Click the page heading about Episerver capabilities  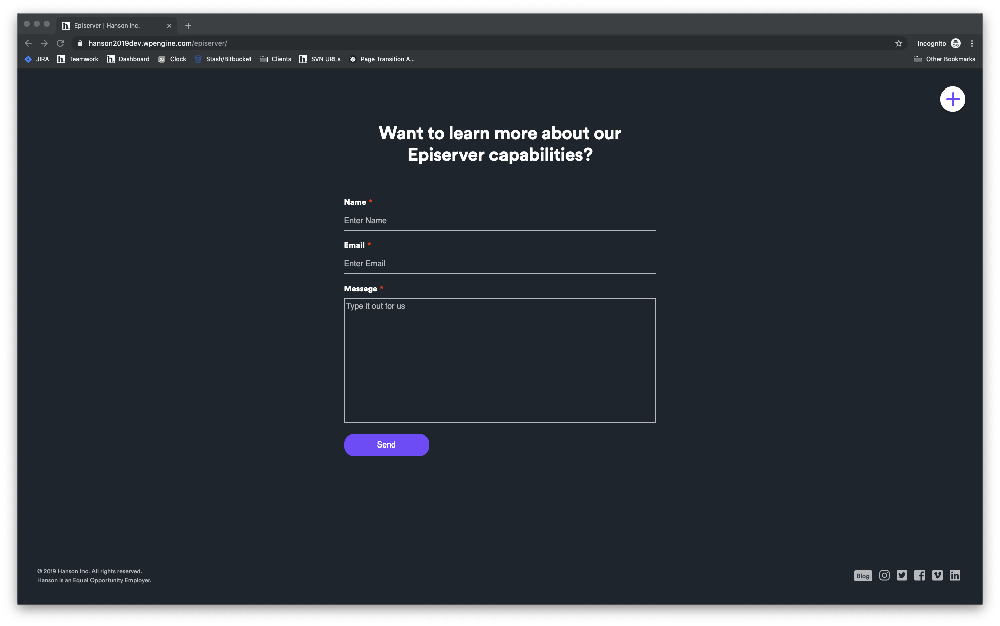pyautogui.click(x=499, y=144)
